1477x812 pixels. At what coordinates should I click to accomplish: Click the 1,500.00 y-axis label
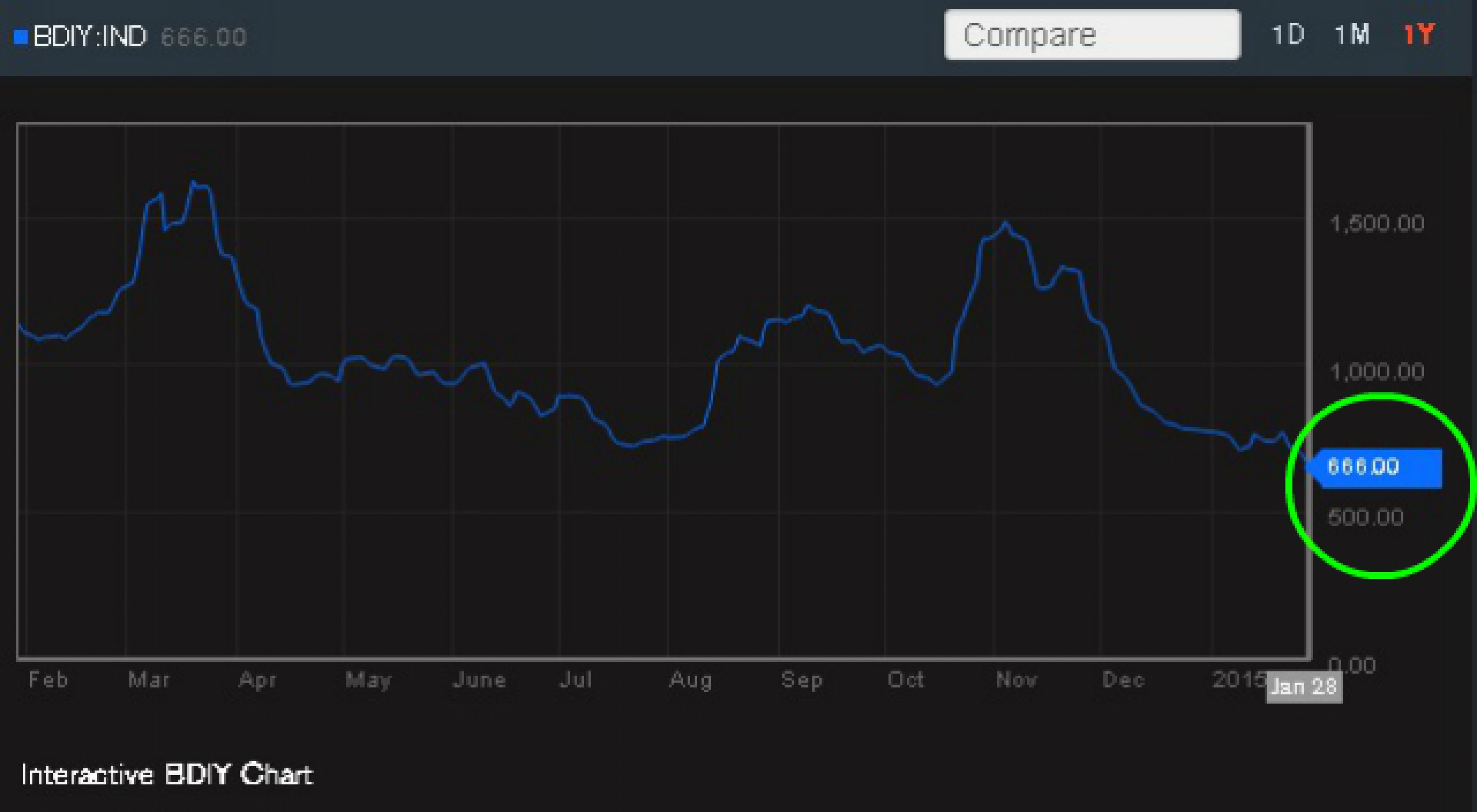(1377, 223)
